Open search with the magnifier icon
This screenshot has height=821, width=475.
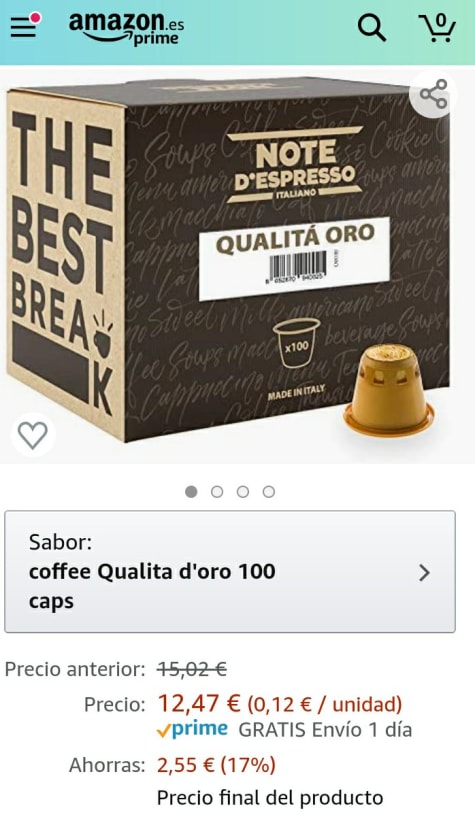coord(371,28)
